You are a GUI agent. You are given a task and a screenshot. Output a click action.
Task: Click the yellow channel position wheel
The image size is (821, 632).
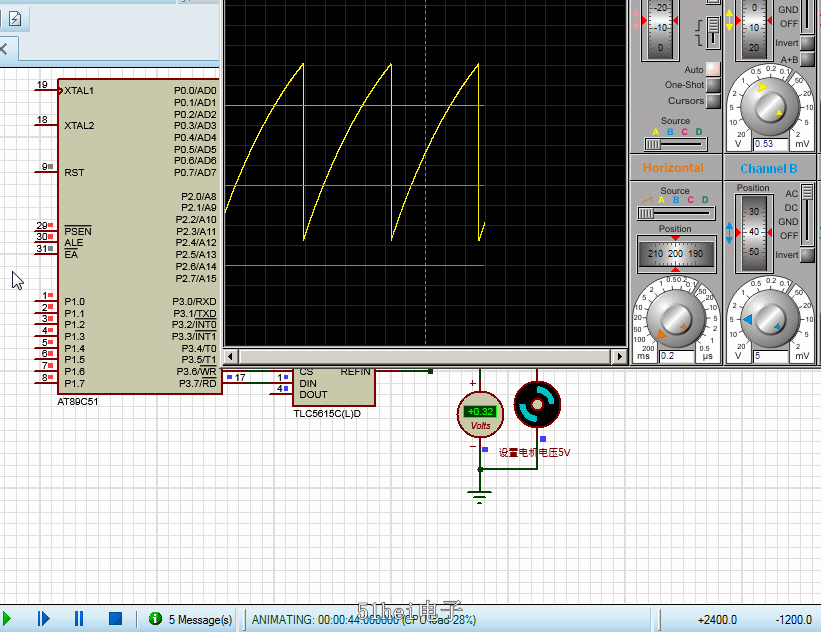click(753, 29)
